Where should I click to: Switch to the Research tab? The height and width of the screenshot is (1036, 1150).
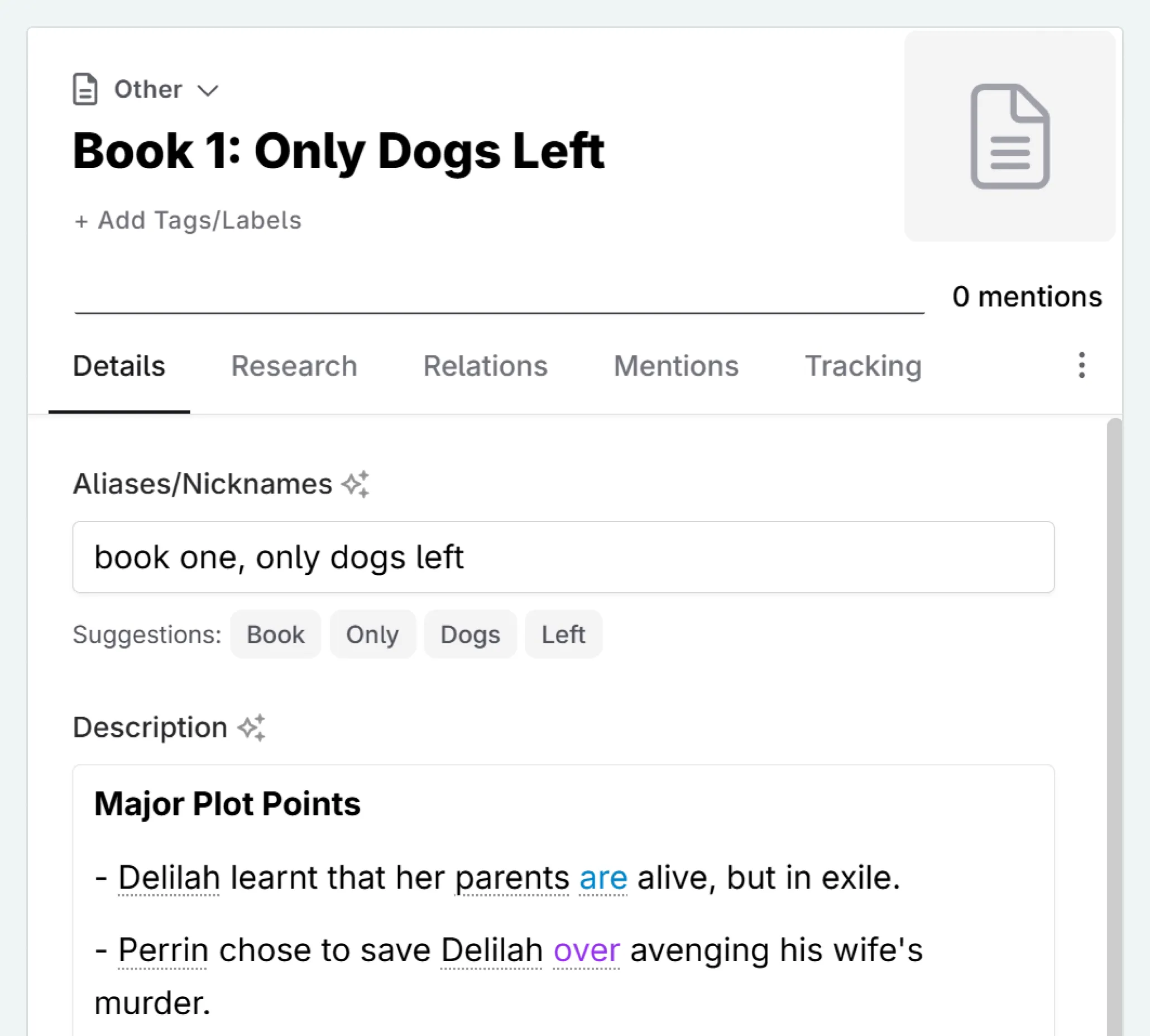coord(294,366)
